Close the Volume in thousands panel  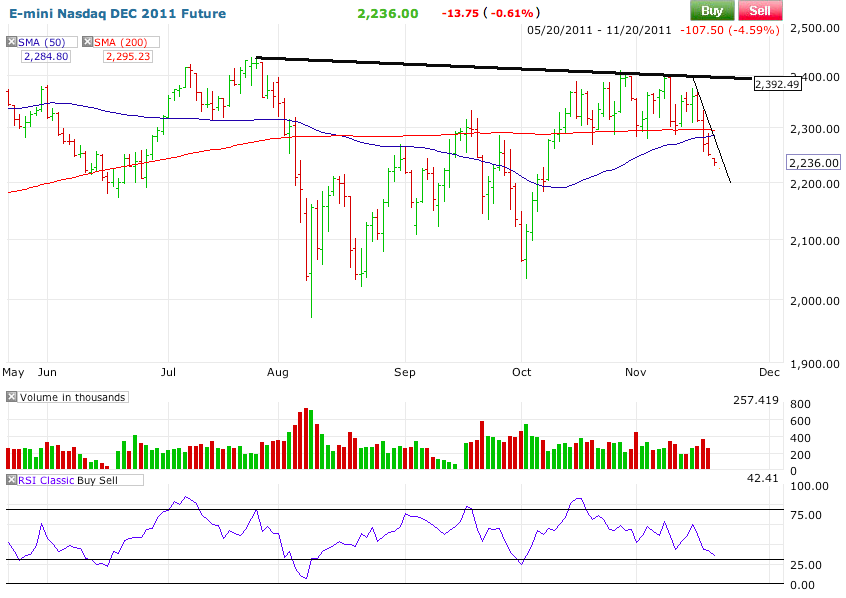[x=11, y=397]
